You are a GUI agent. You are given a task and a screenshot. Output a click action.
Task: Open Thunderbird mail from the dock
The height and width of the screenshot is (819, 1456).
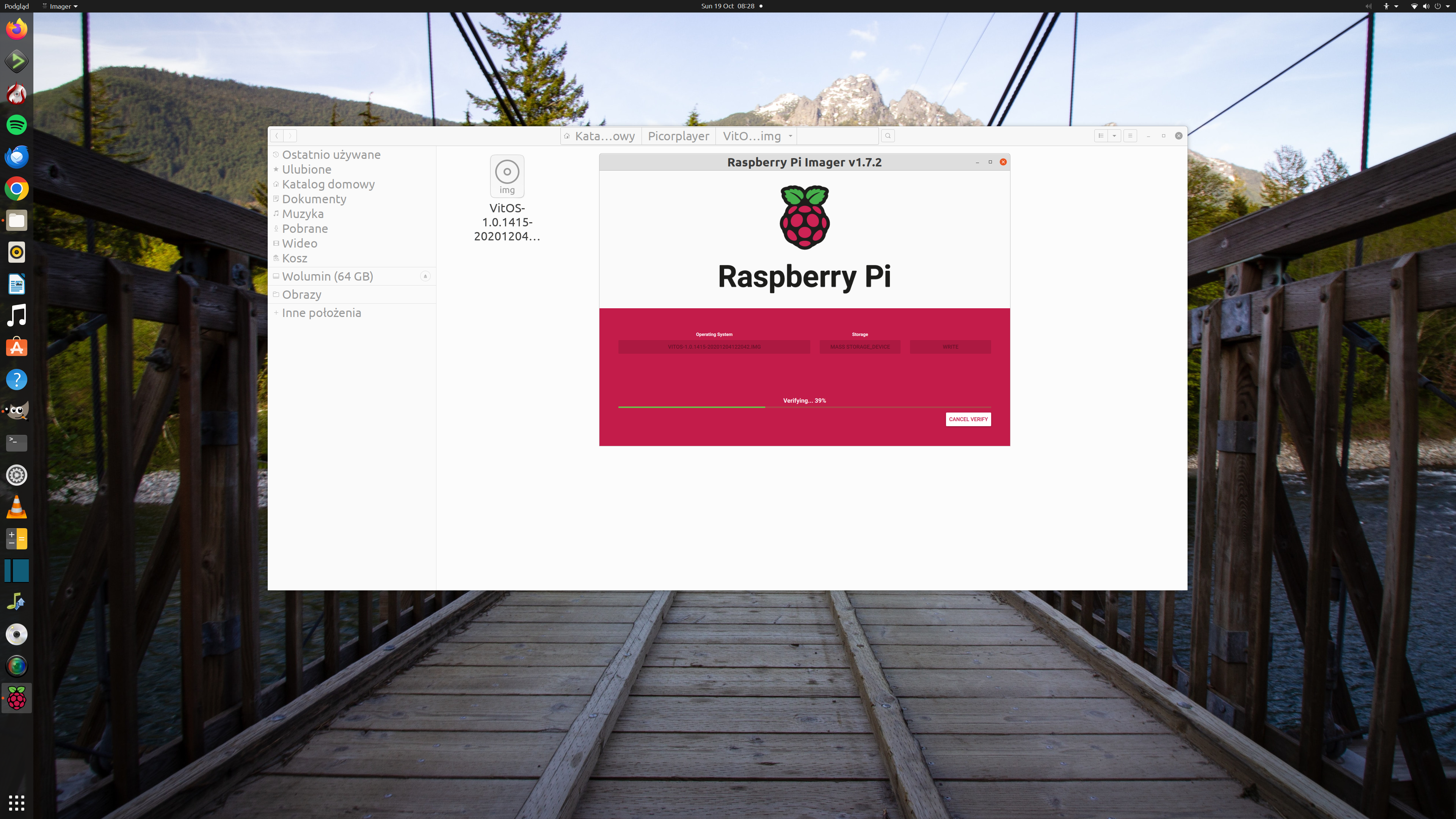pos(16,157)
